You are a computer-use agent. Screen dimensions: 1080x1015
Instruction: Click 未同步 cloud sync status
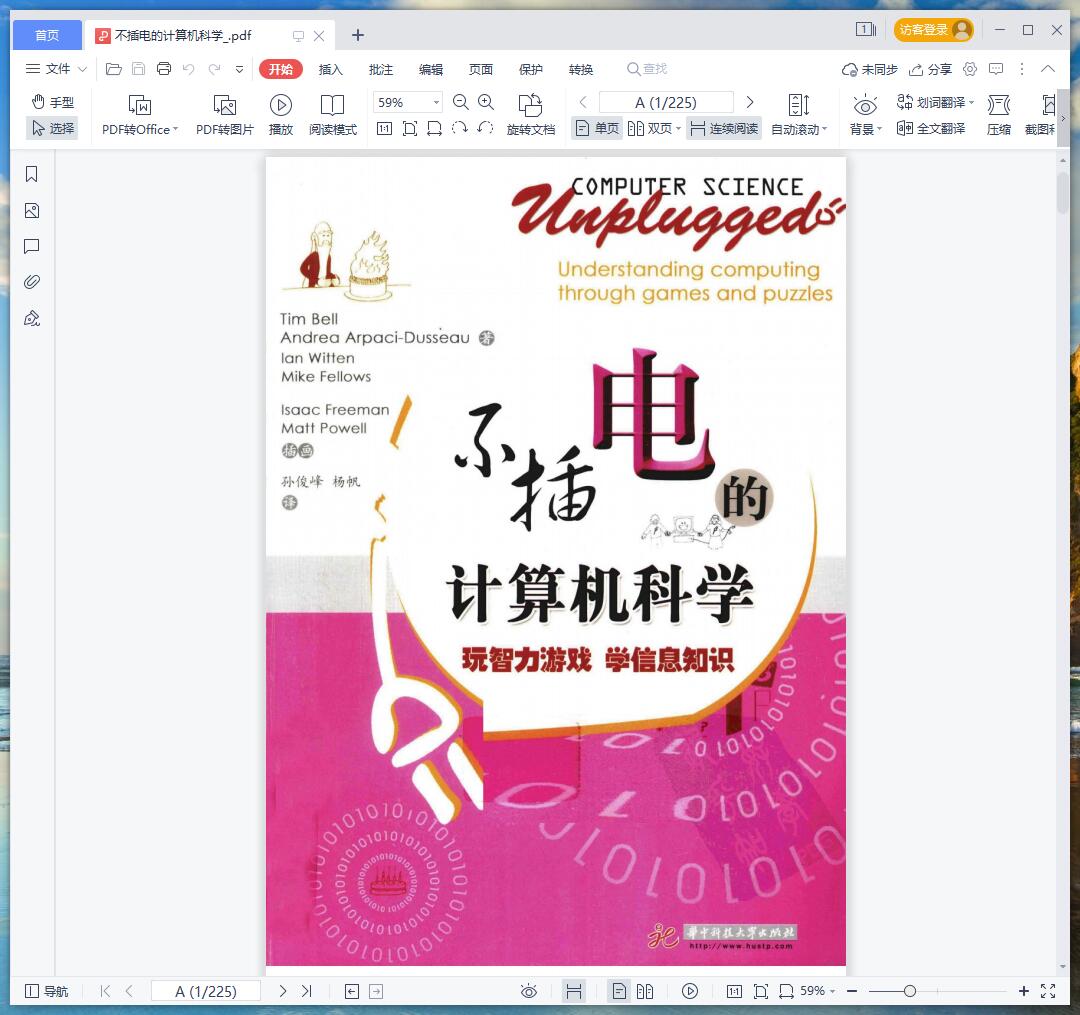pos(870,70)
